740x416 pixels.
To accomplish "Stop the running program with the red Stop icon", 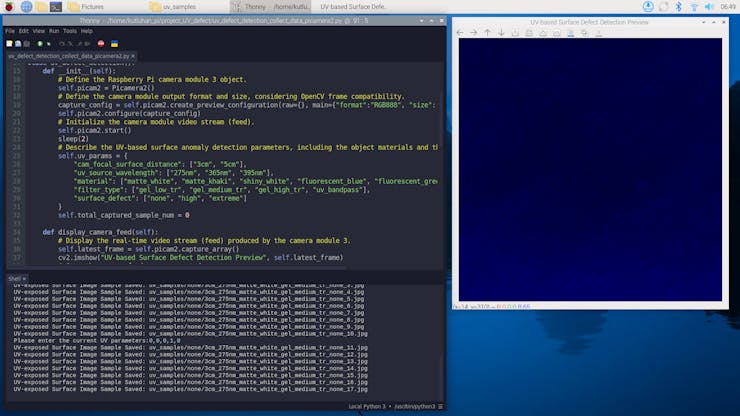I will click(101, 44).
